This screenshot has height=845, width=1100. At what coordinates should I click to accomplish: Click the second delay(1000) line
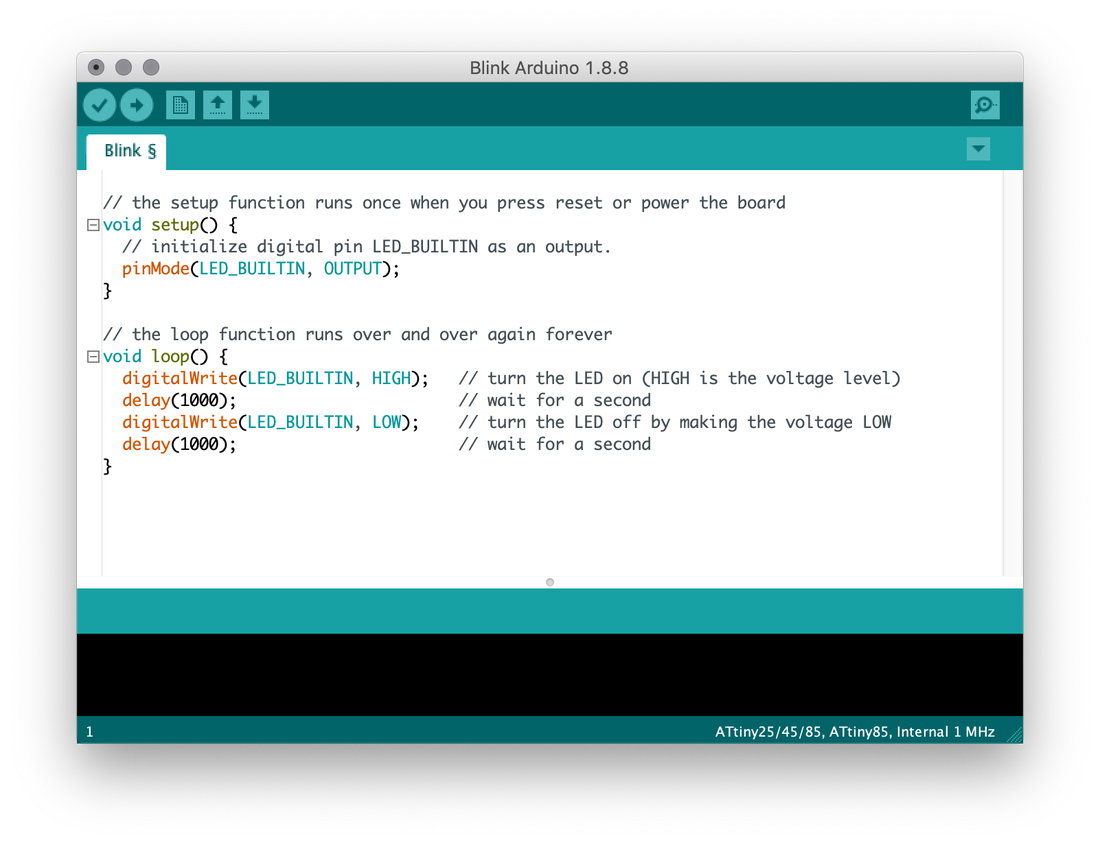[179, 445]
